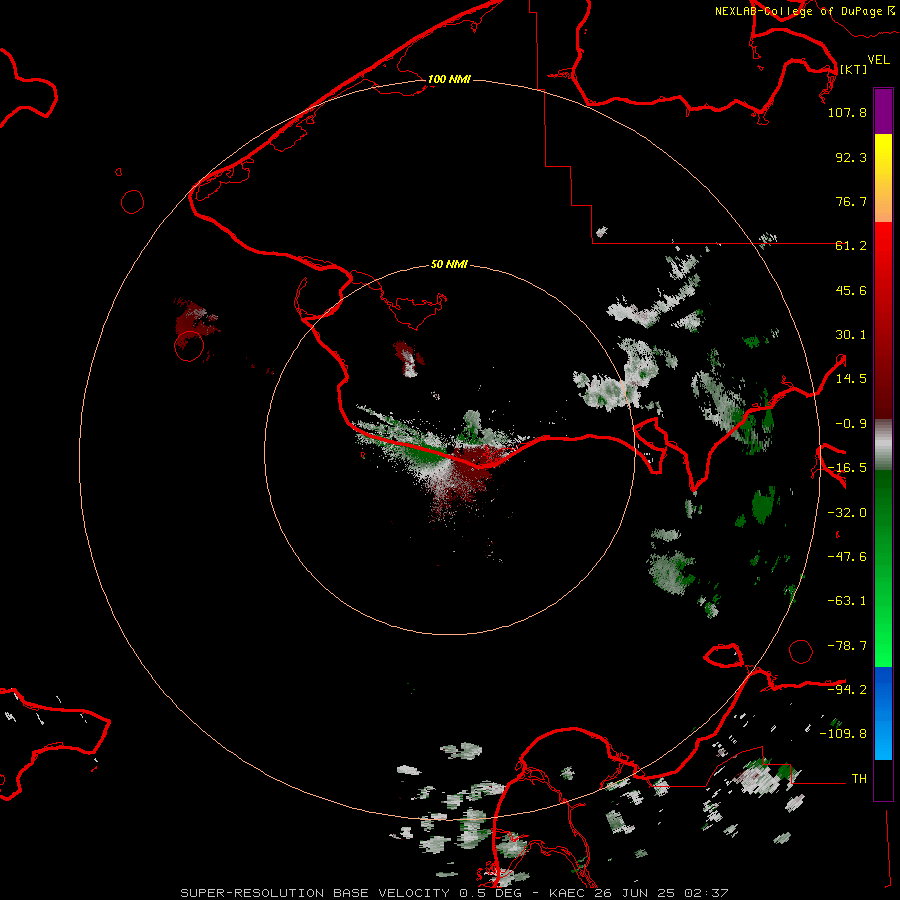Image resolution: width=900 pixels, height=900 pixels.
Task: Click the -16.5 scale value
Action: 847,468
